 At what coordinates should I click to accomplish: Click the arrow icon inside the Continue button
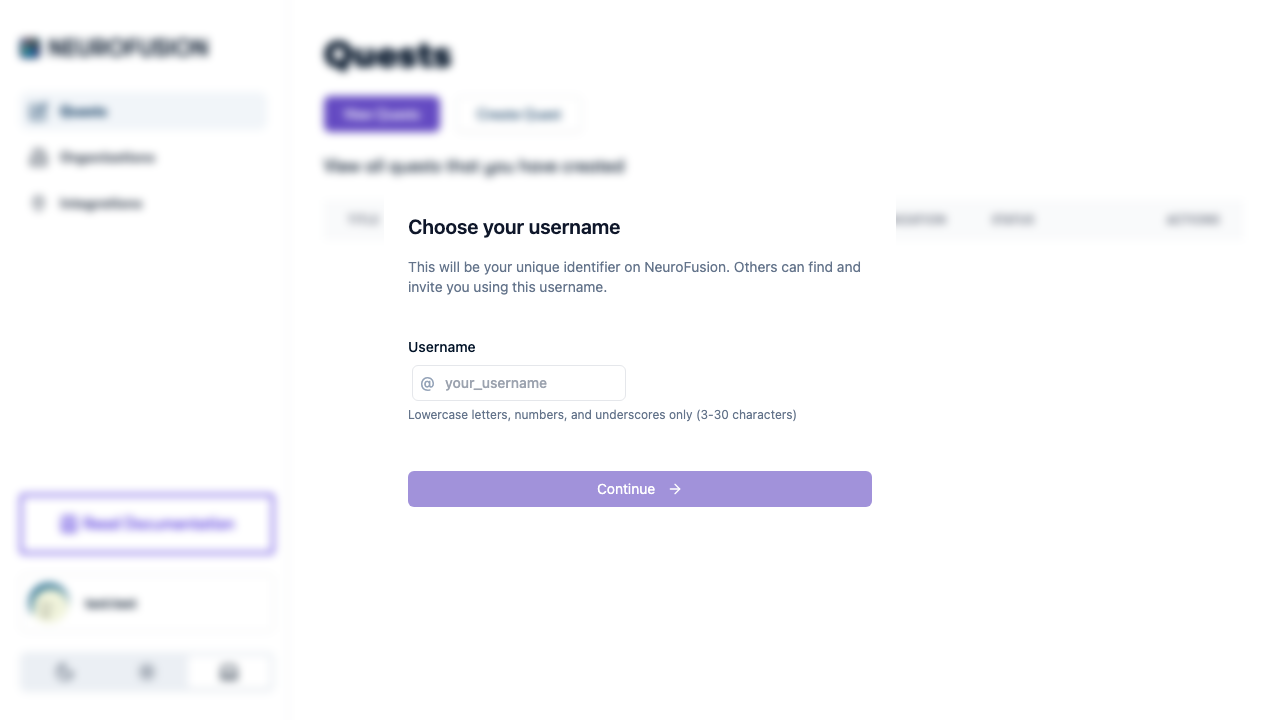(675, 489)
